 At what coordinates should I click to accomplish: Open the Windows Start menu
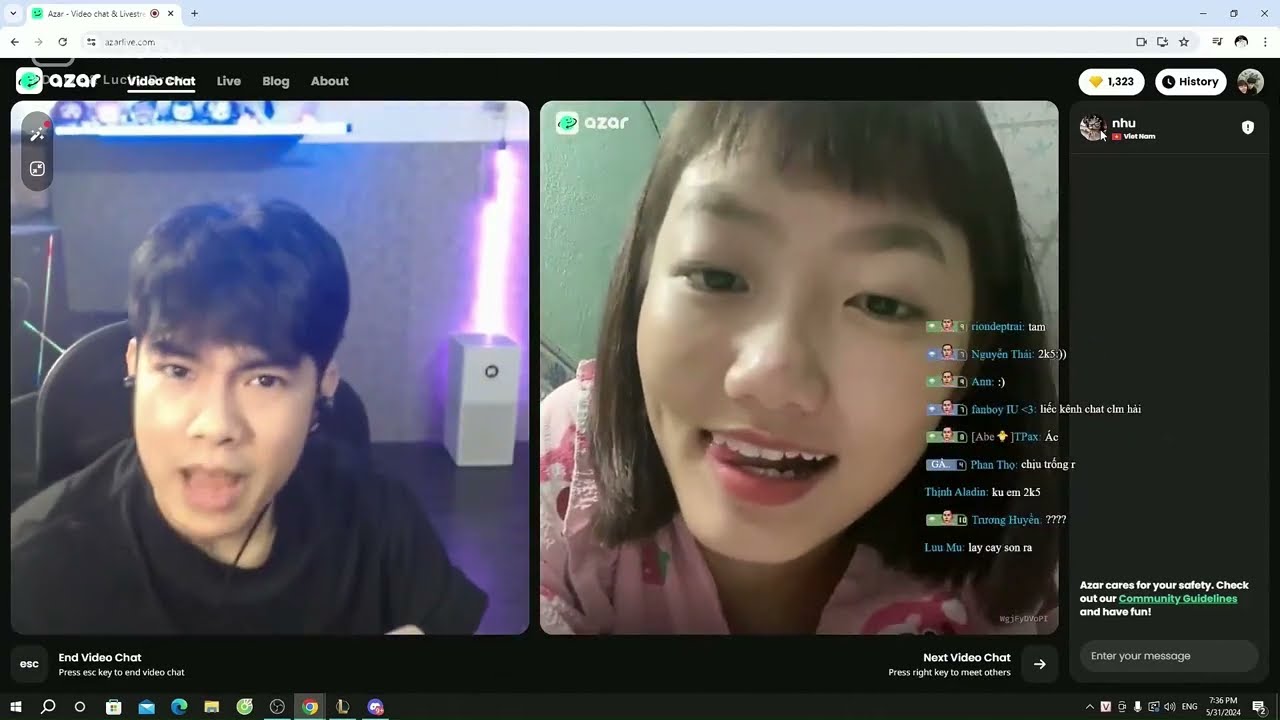coord(16,707)
